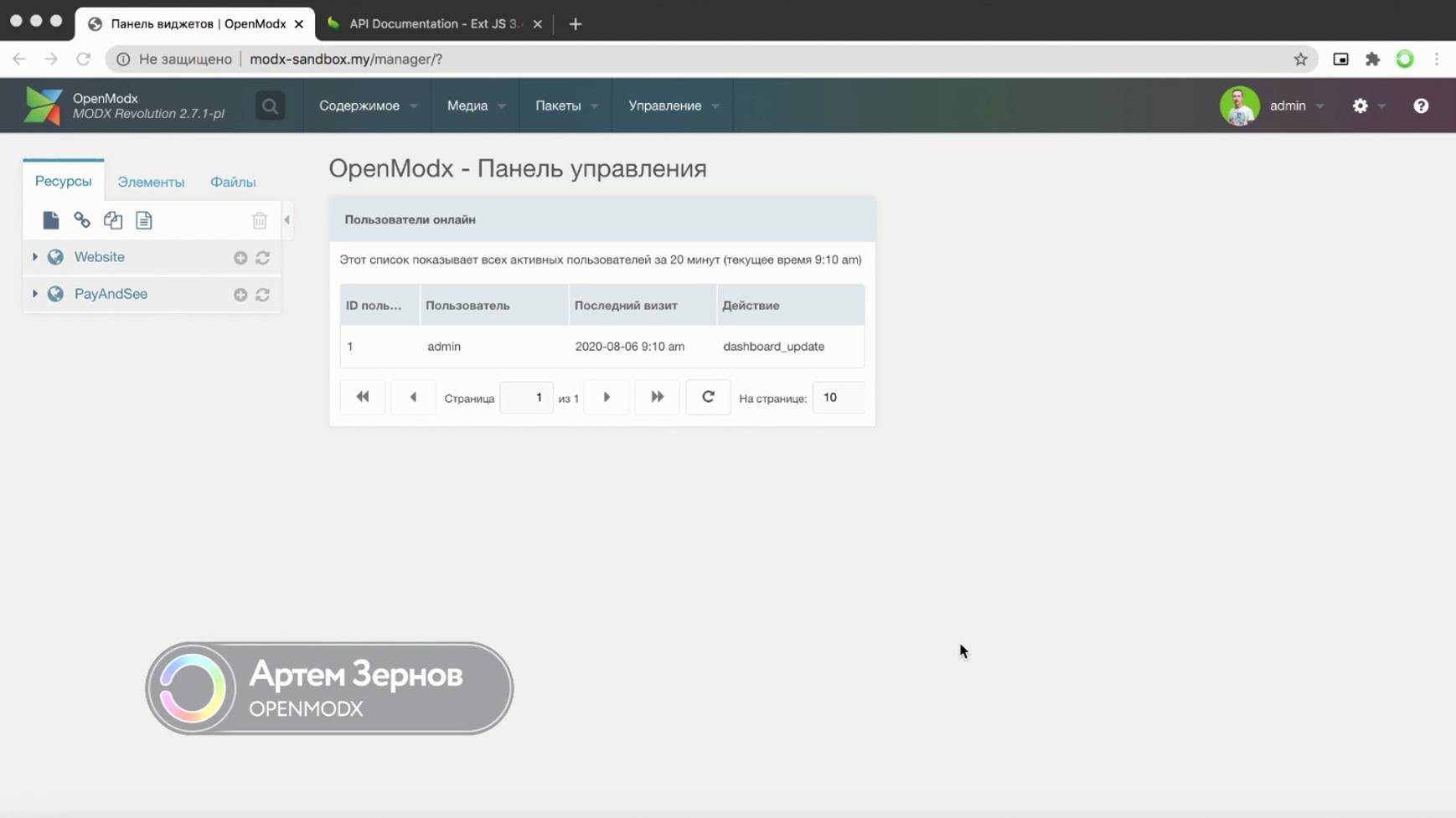Viewport: 1456px width, 818px height.
Task: Open the resource trash bin icon
Action: click(x=260, y=220)
